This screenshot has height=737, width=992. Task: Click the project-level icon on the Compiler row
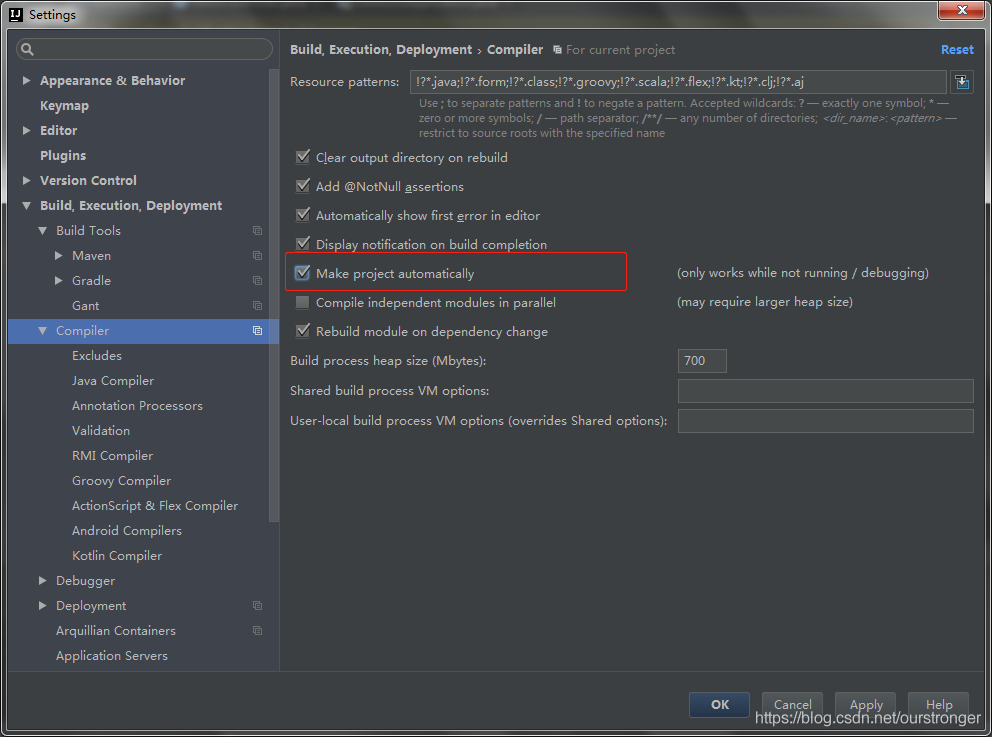pos(257,331)
